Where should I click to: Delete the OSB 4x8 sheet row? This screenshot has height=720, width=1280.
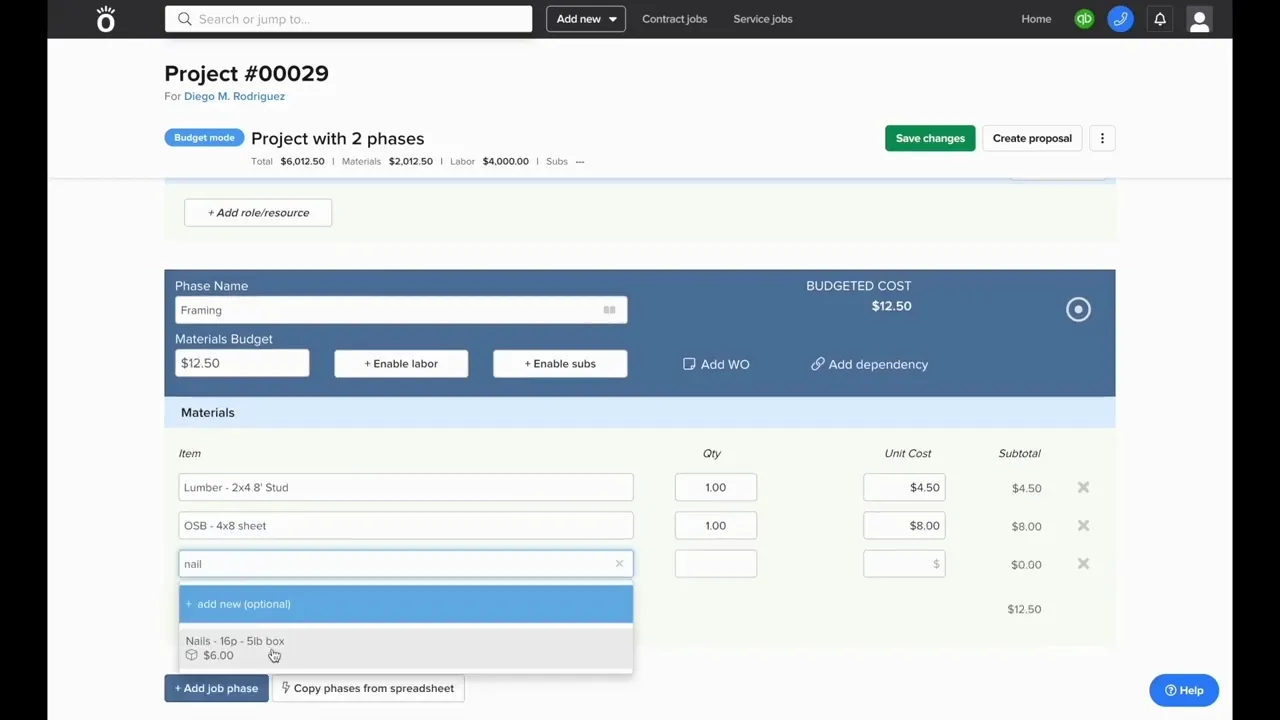tap(1083, 526)
